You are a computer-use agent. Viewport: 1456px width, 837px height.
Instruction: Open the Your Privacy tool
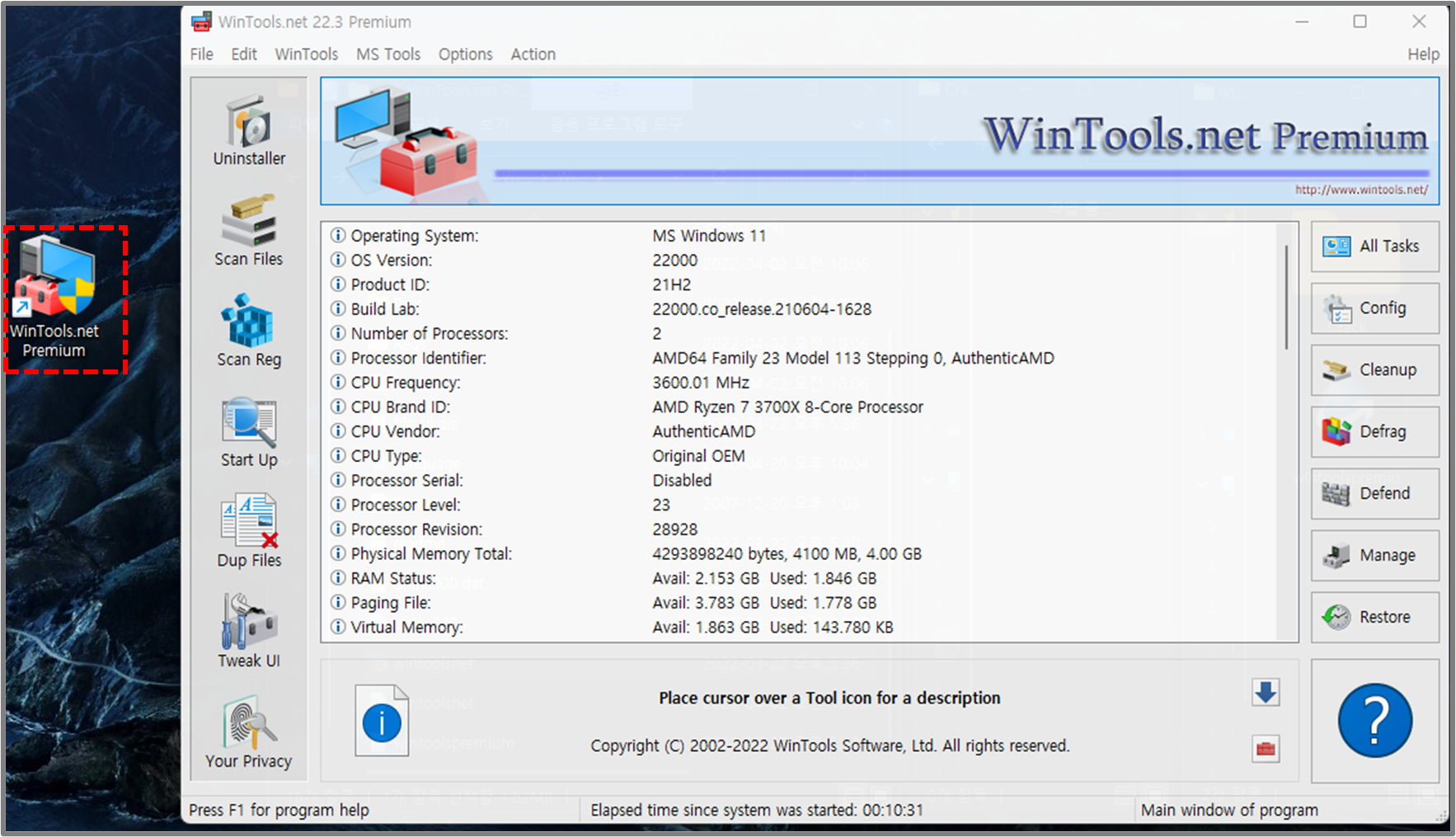pyautogui.click(x=249, y=734)
